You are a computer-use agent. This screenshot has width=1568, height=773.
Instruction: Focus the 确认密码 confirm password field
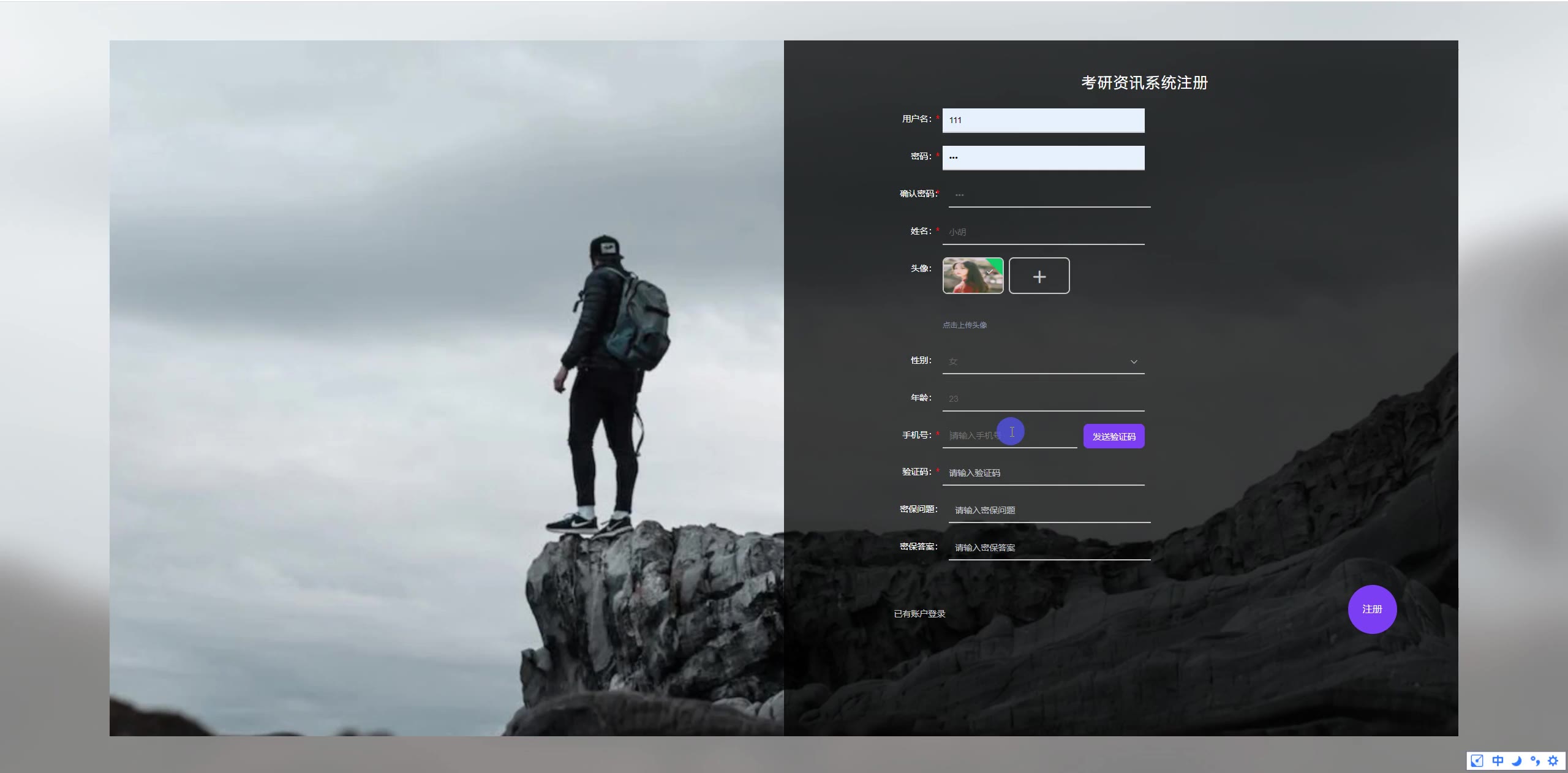point(1049,195)
